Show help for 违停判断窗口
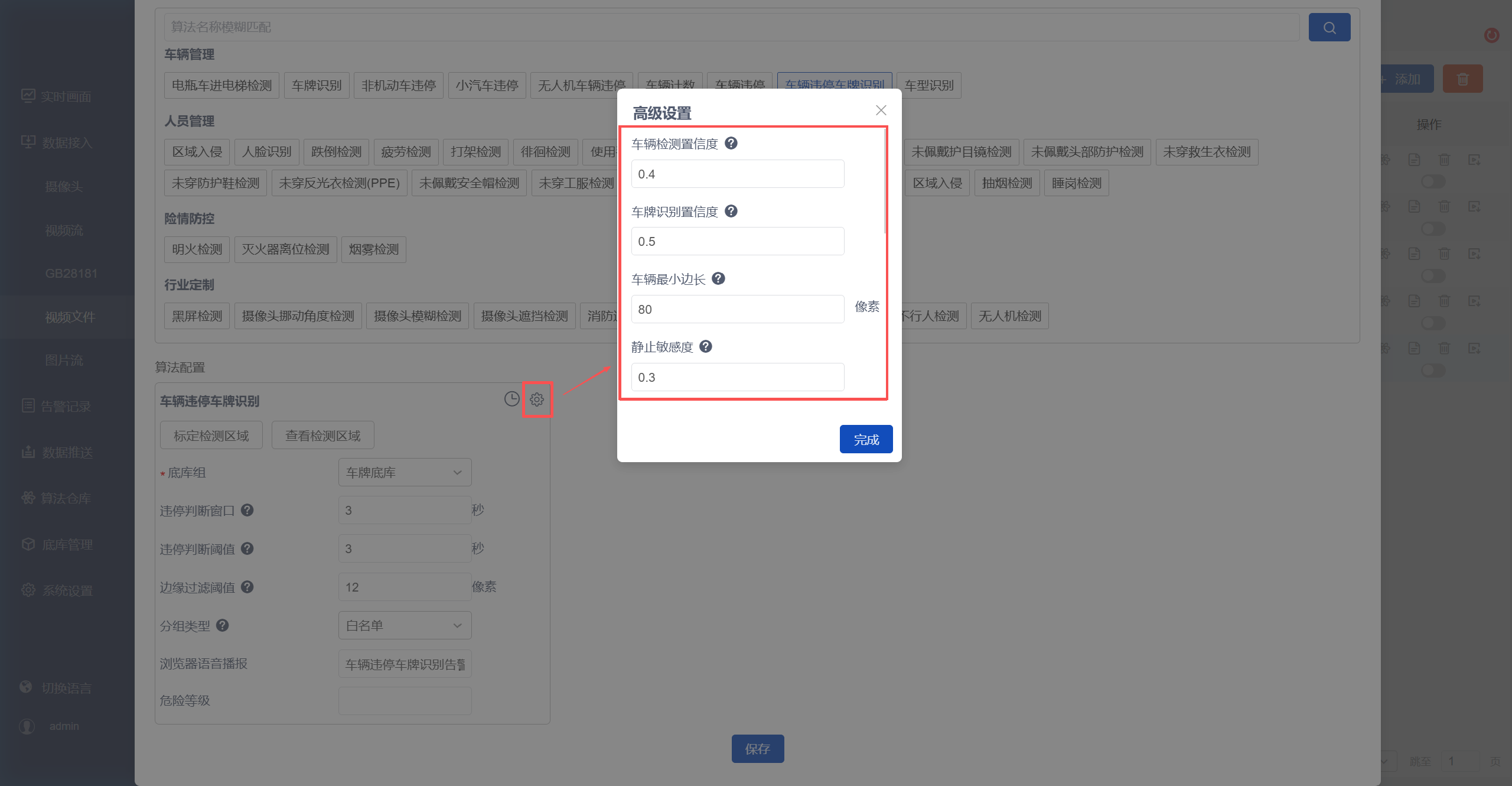Image resolution: width=1512 pixels, height=786 pixels. coord(247,509)
